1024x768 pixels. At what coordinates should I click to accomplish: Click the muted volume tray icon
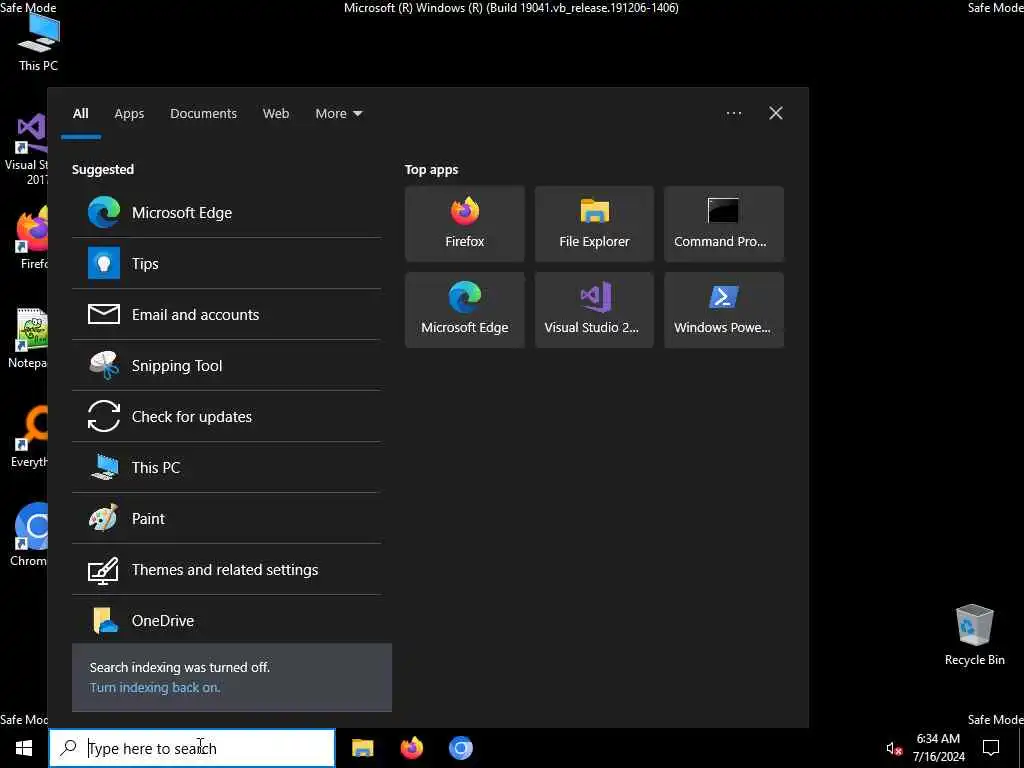[x=894, y=749]
